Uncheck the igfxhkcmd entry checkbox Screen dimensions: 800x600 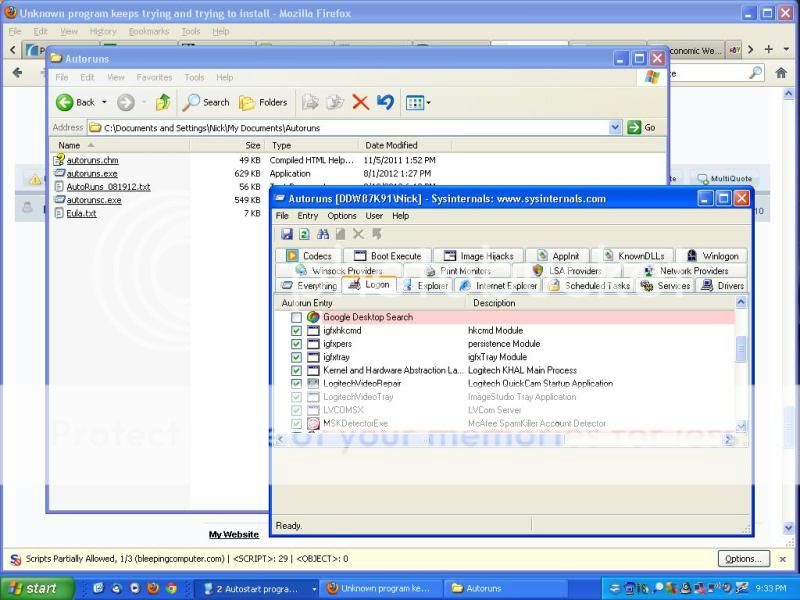[x=296, y=331]
